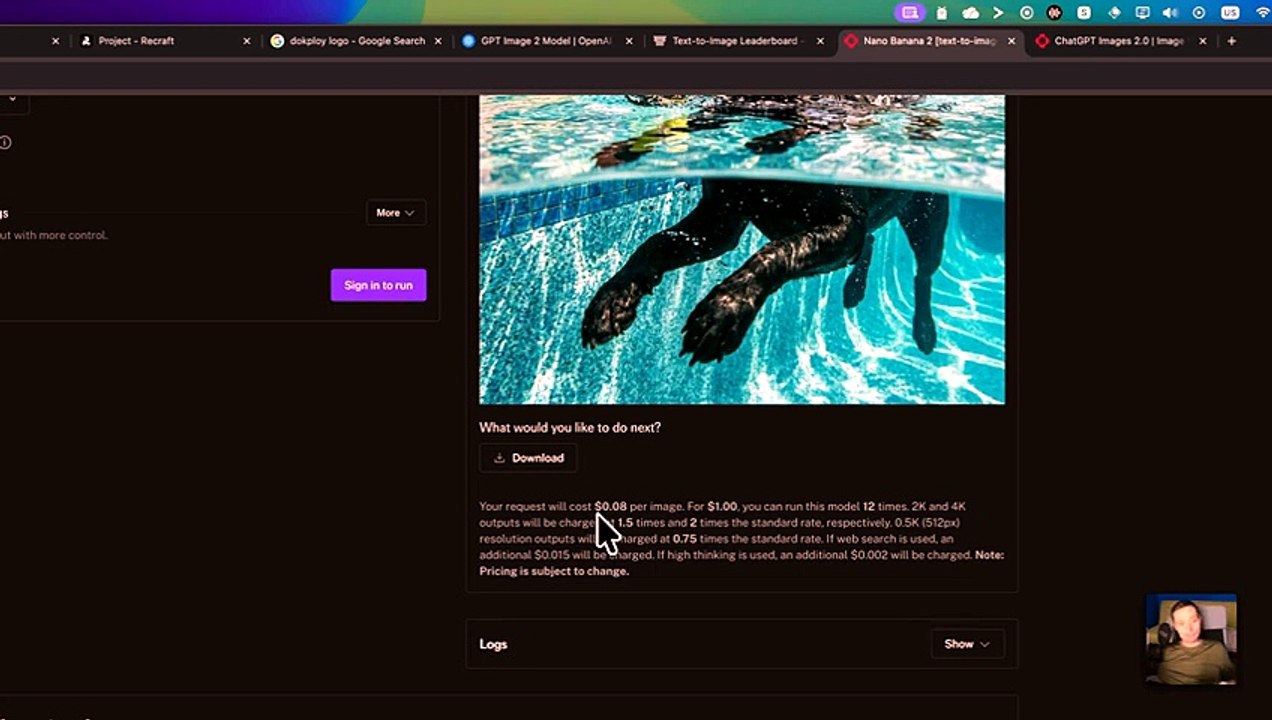Click the first circular ring menu bar icon
This screenshot has width=1272, height=720.
point(1026,13)
